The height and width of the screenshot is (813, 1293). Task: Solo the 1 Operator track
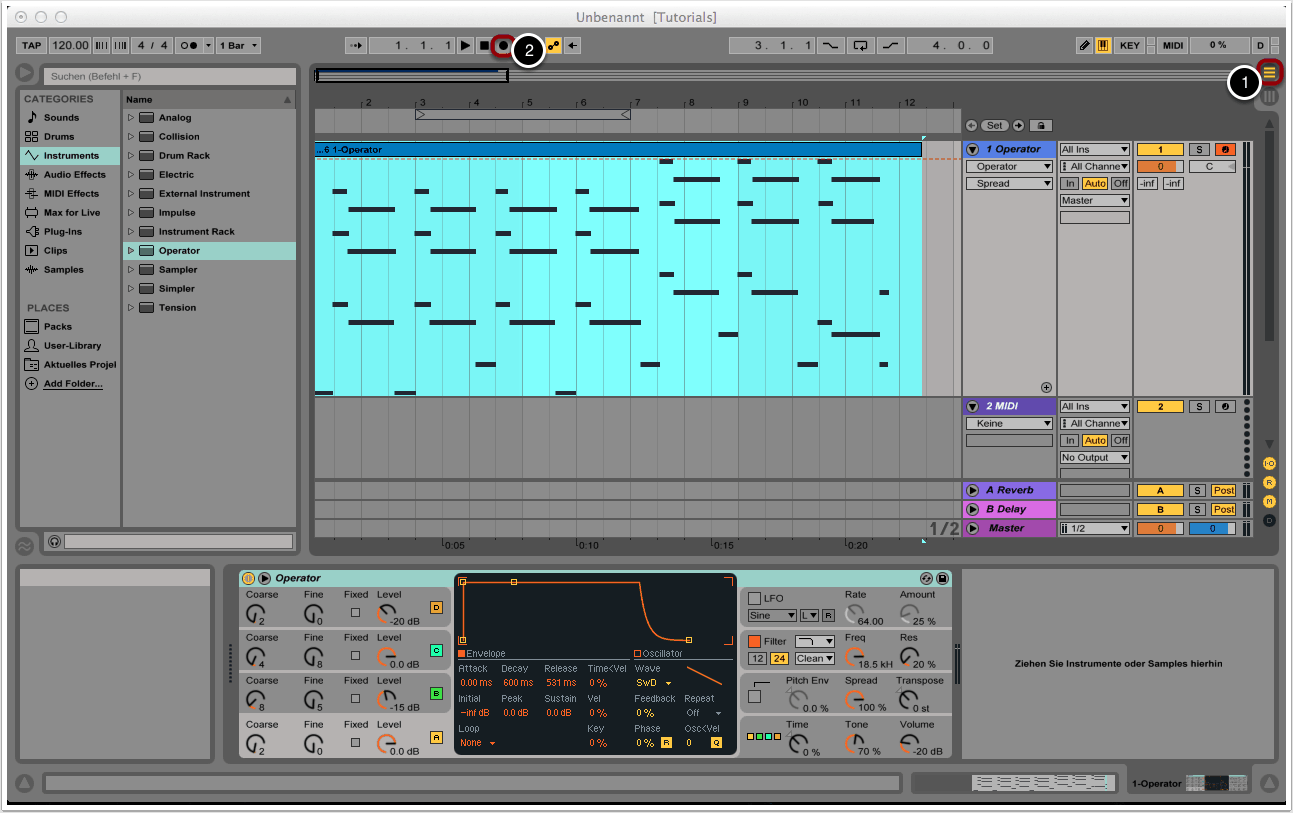1198,150
